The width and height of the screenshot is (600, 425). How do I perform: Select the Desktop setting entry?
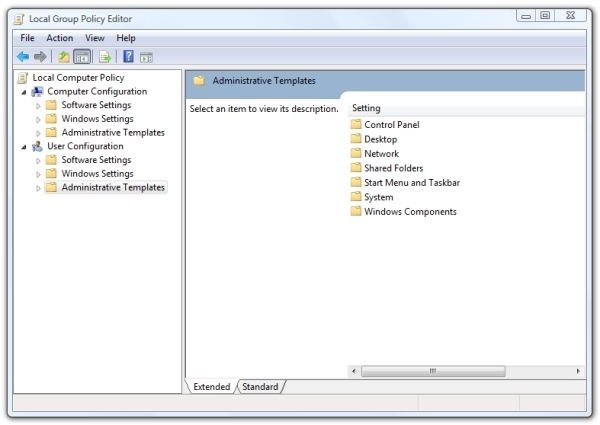[380, 139]
